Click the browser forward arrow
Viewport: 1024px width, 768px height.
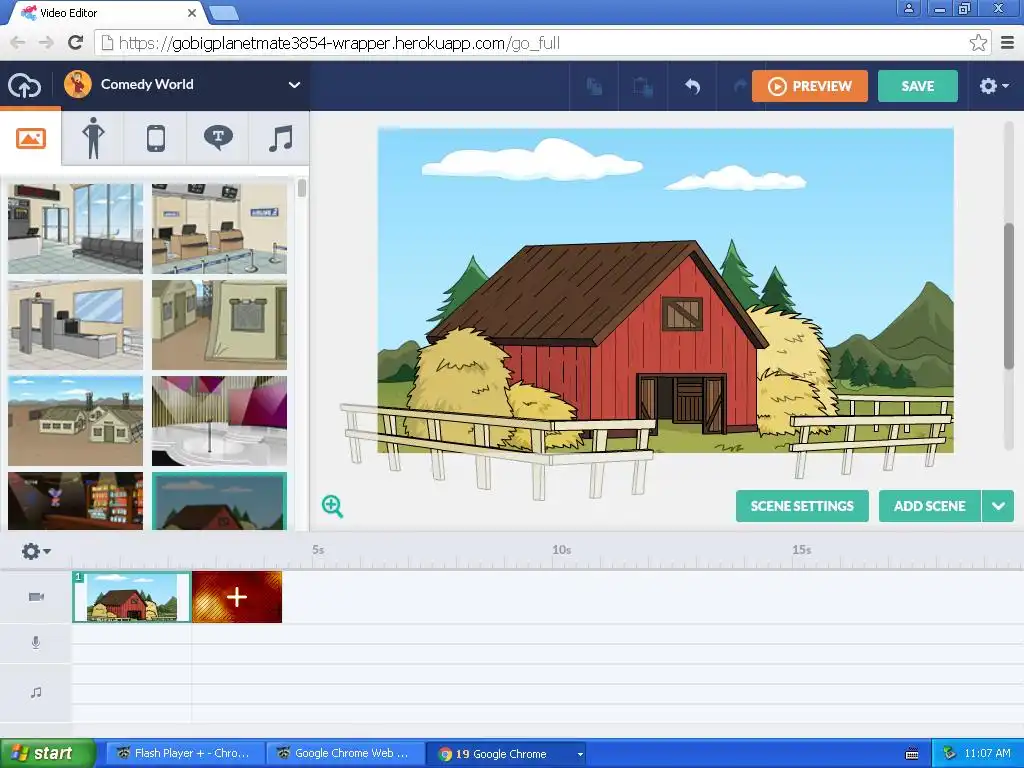[x=46, y=43]
